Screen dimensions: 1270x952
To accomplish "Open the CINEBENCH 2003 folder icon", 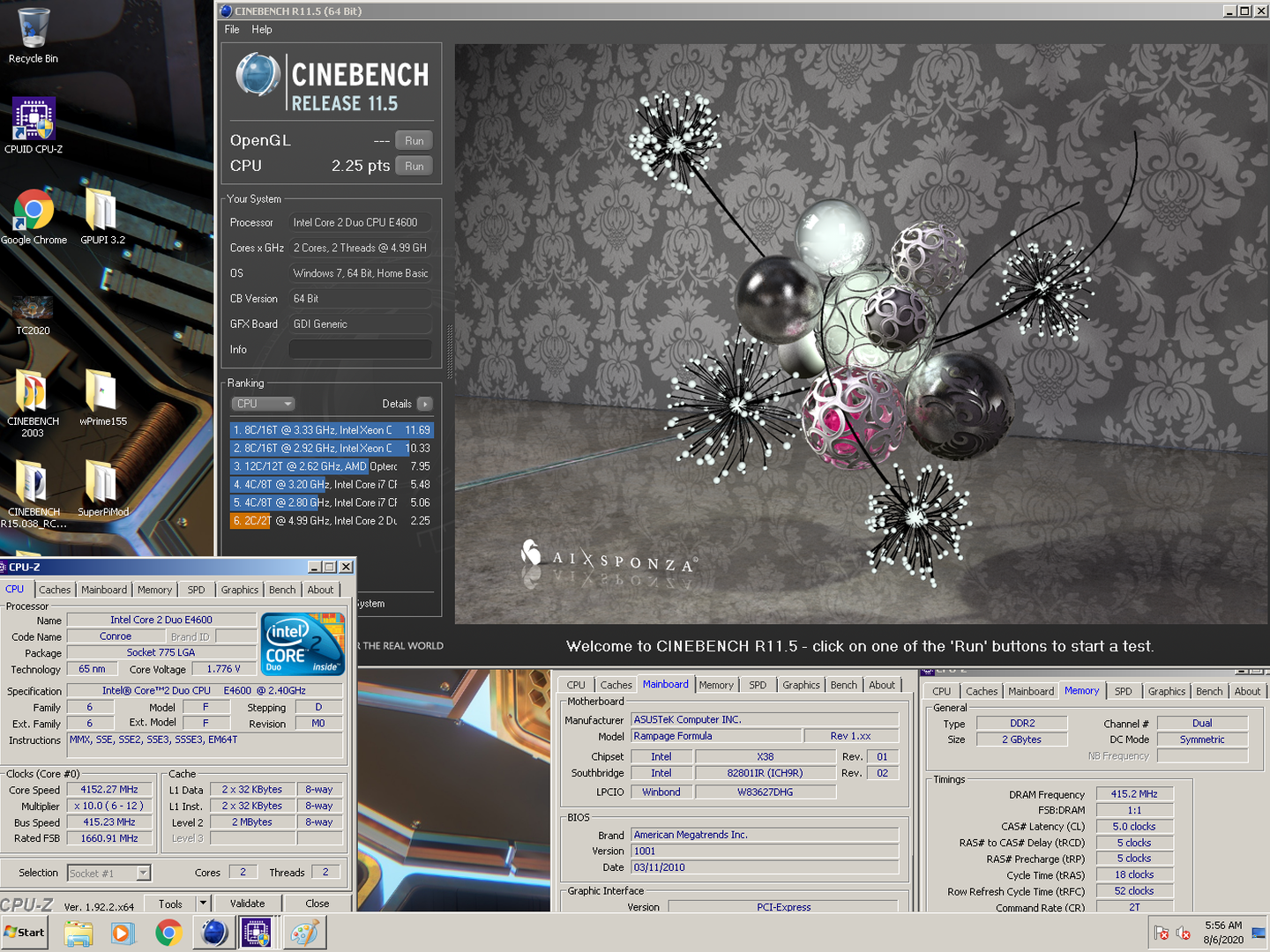I will pyautogui.click(x=33, y=404).
